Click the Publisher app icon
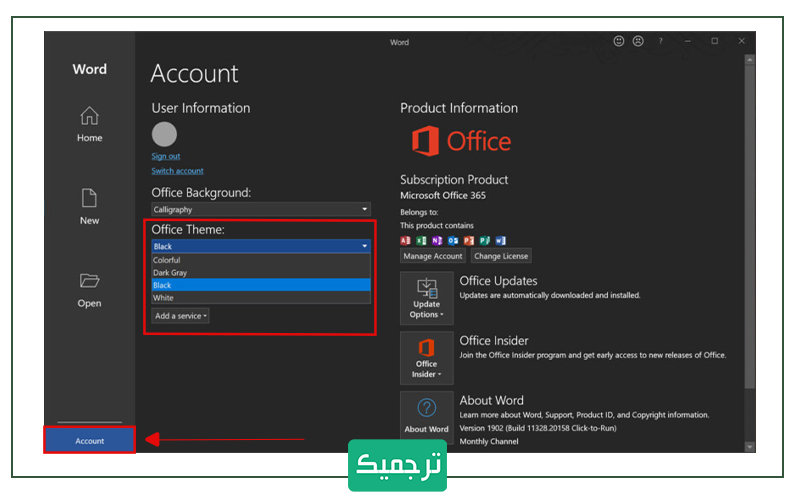Viewport: 800px width, 500px height. tap(484, 240)
